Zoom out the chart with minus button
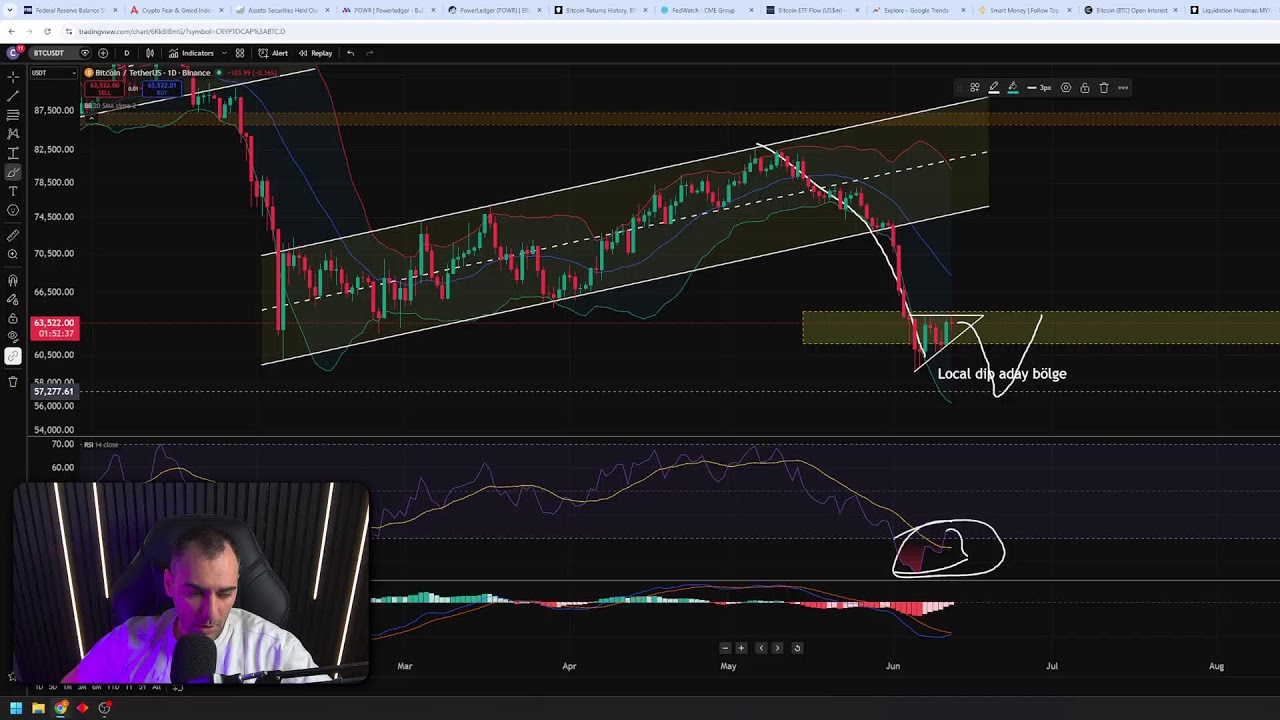This screenshot has height=720, width=1280. (725, 648)
